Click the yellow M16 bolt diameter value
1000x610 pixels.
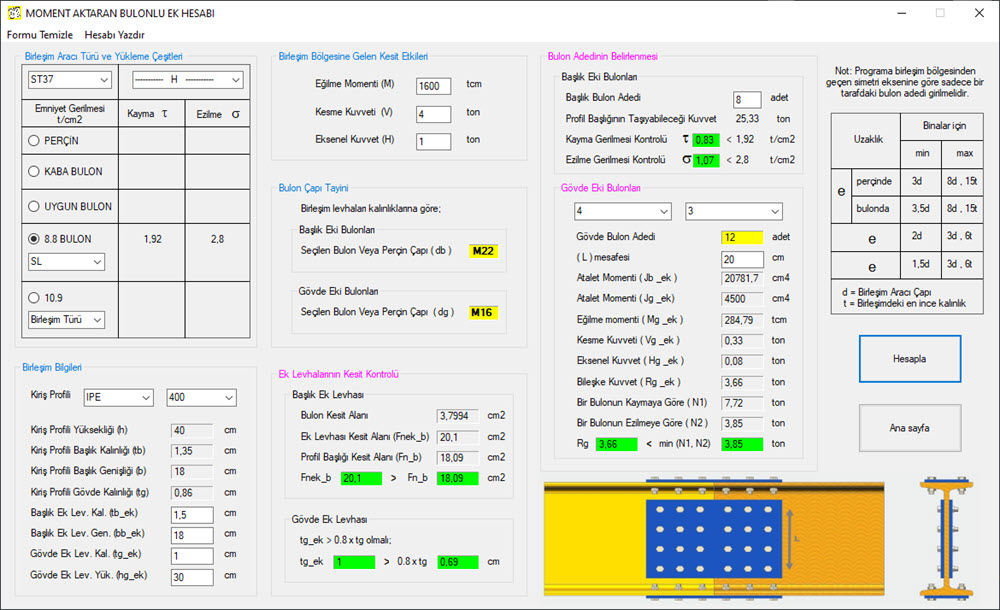[483, 313]
